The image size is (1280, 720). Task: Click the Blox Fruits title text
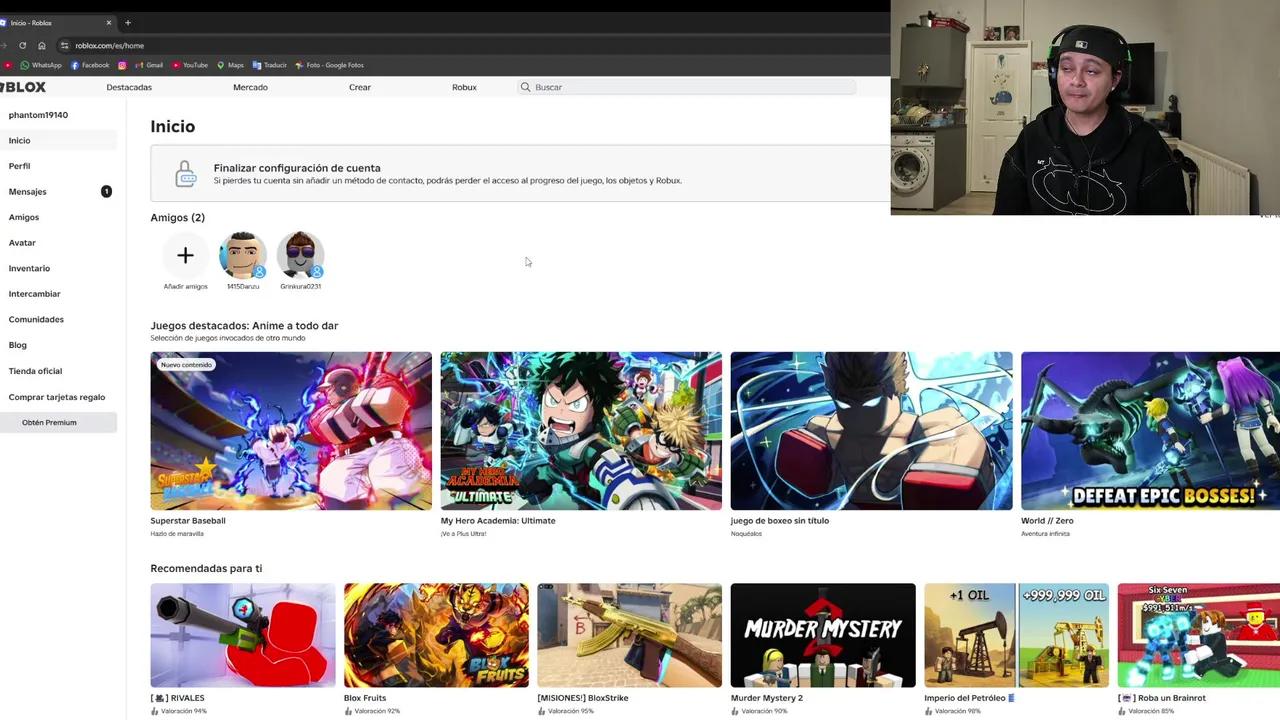click(x=365, y=698)
